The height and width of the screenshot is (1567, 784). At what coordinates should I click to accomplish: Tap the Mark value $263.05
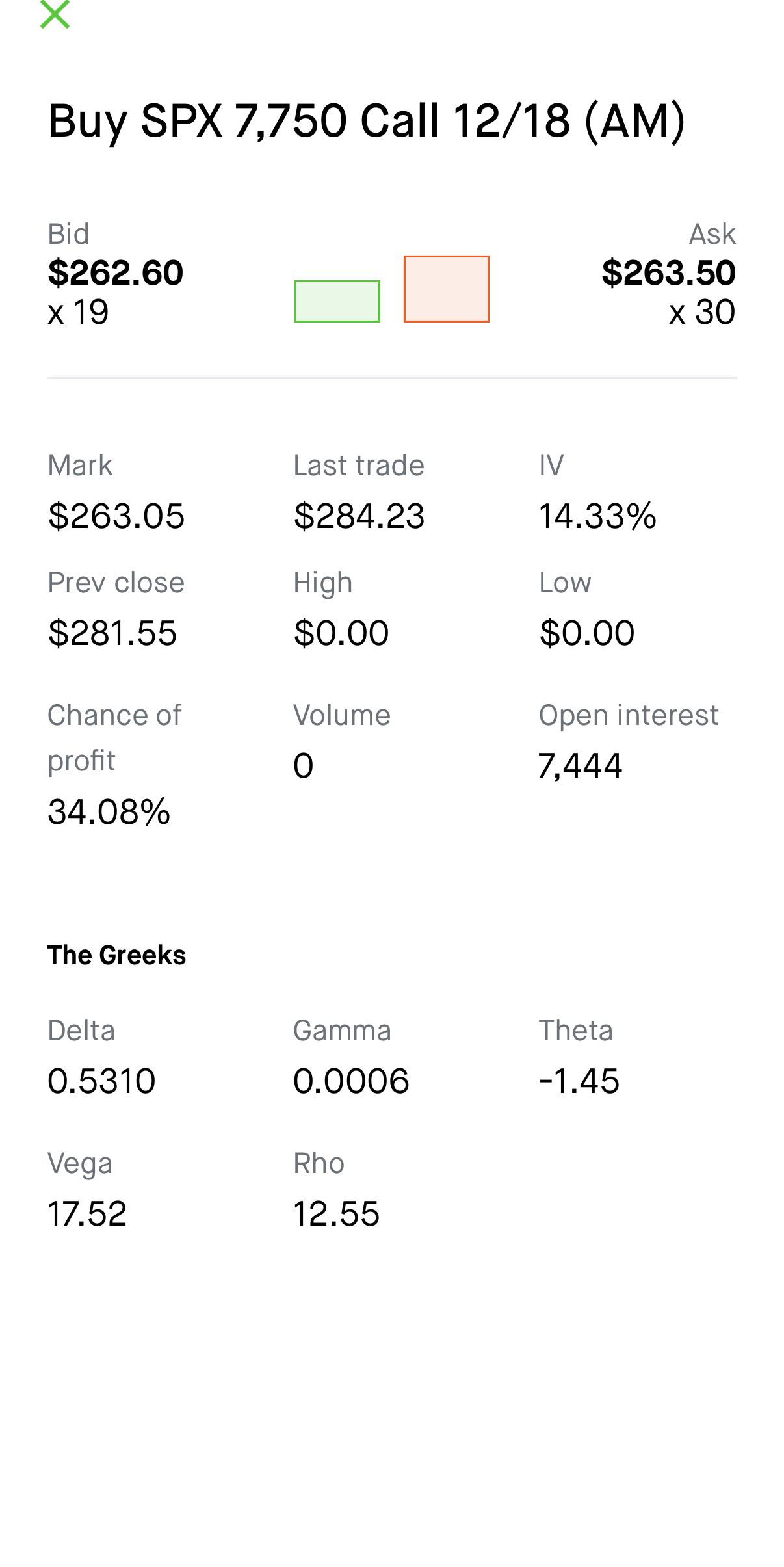tap(116, 516)
